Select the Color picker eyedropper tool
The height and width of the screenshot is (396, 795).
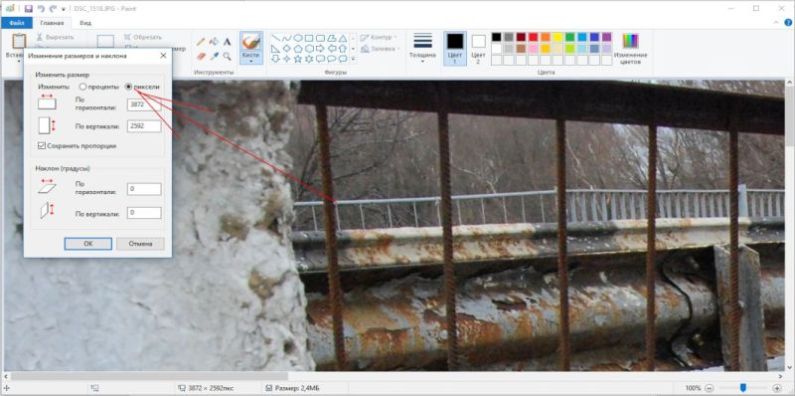pyautogui.click(x=214, y=56)
